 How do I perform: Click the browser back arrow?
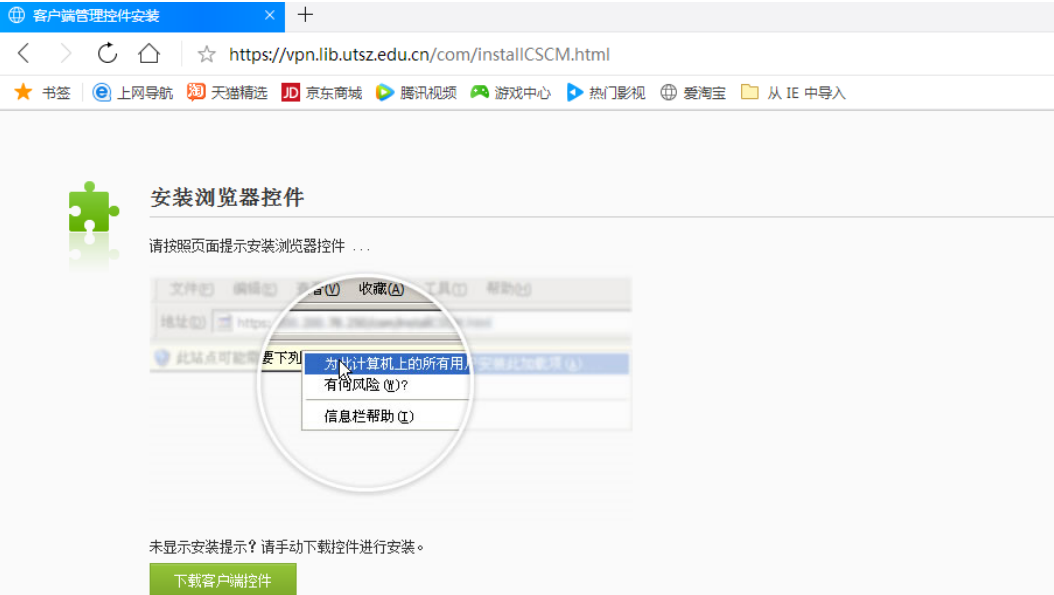tap(24, 54)
